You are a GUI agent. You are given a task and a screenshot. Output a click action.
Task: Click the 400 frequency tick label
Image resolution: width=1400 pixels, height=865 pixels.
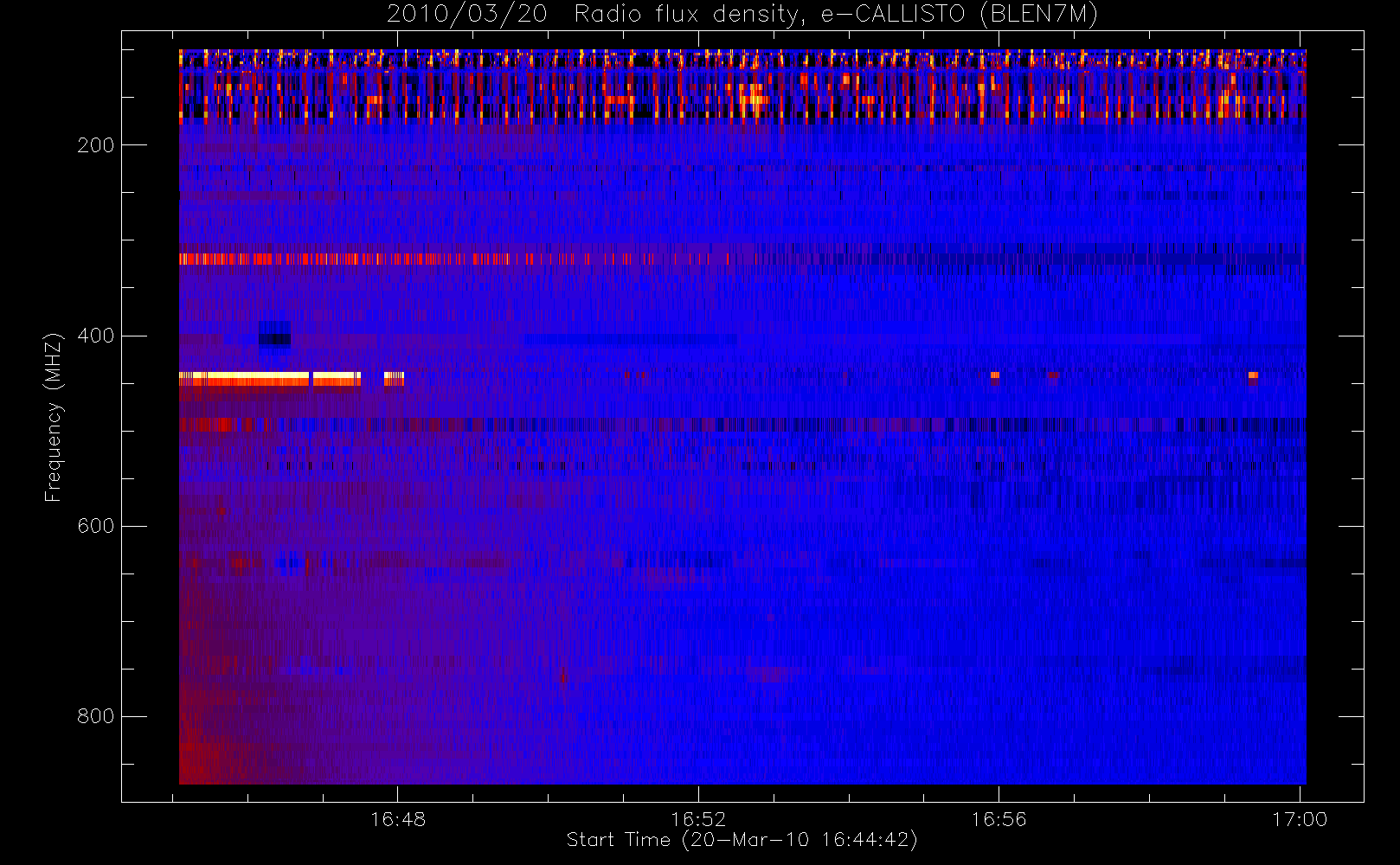pyautogui.click(x=95, y=336)
